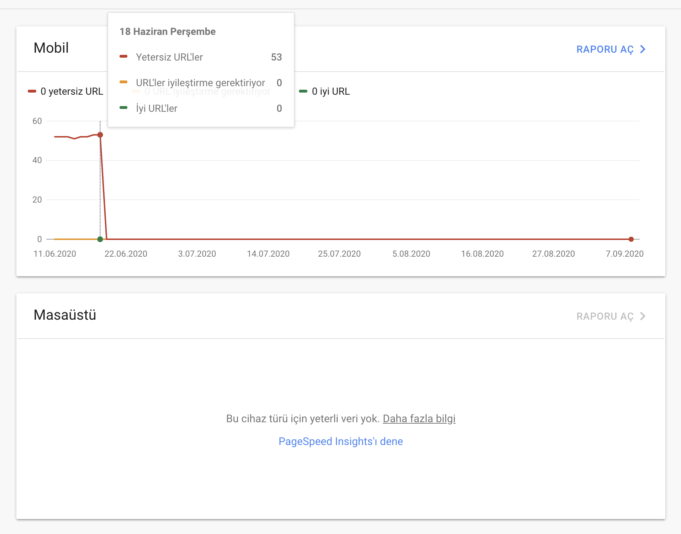Click the red end point at 7.09.2020
This screenshot has height=534, width=681.
tap(631, 239)
